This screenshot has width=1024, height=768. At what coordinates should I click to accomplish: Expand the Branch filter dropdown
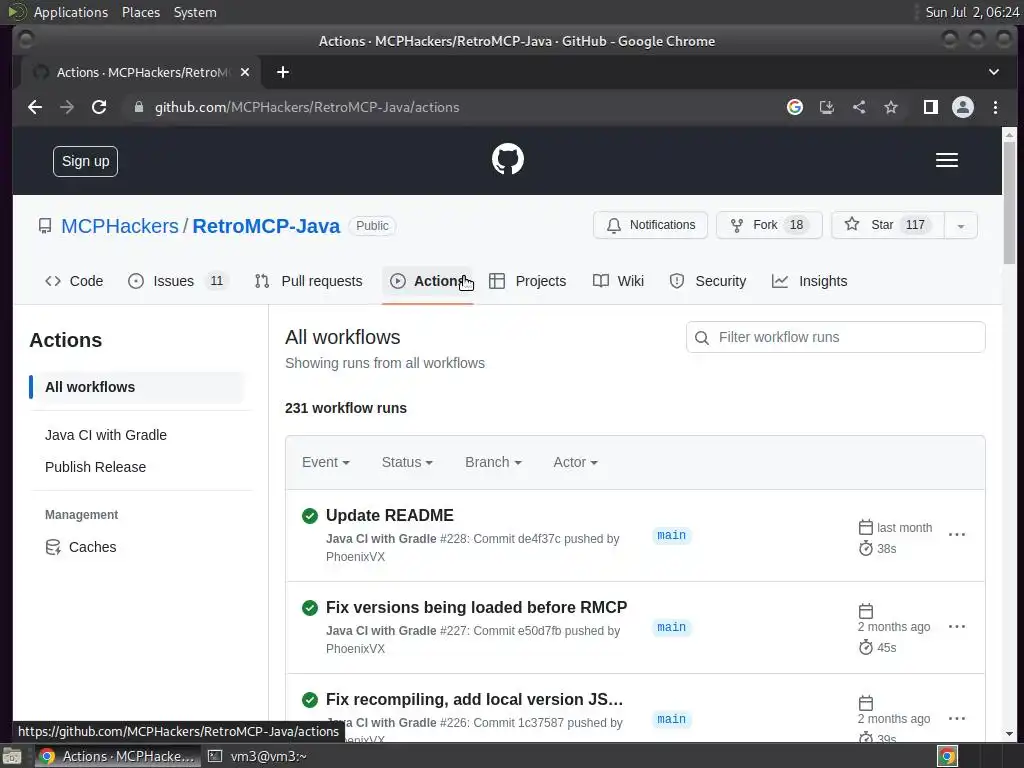(493, 462)
